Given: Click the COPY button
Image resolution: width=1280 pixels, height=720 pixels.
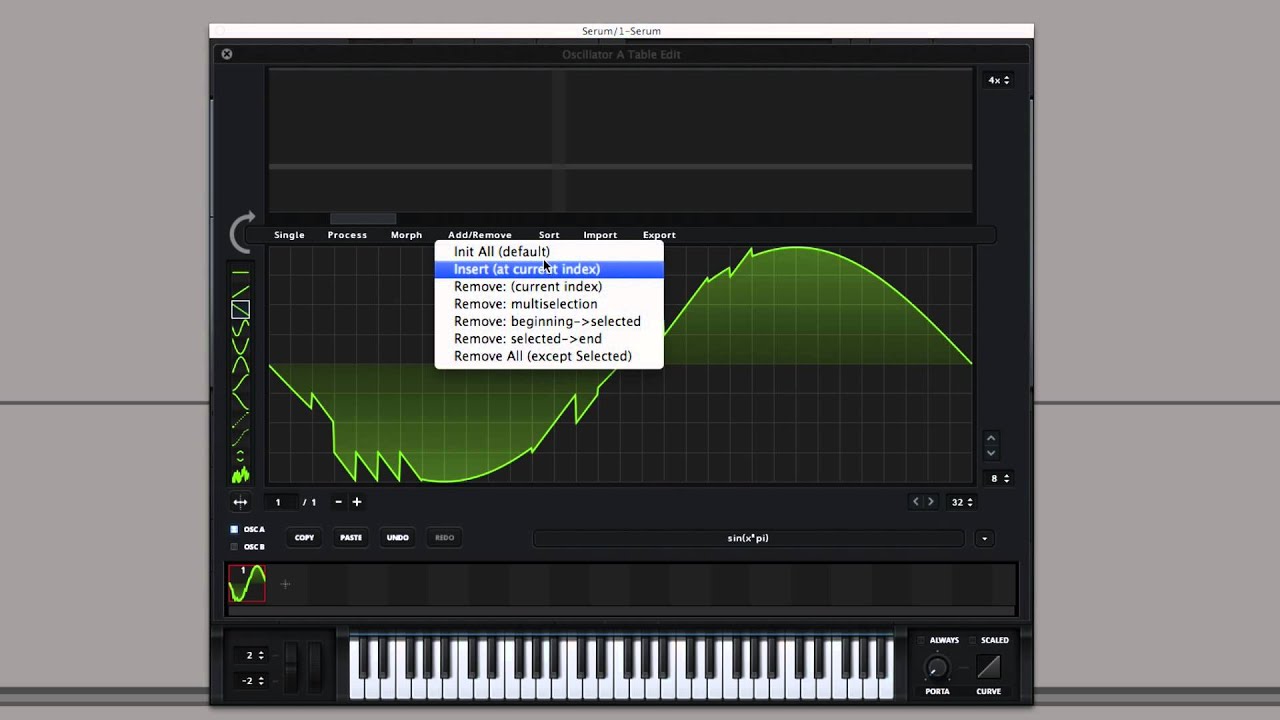Looking at the screenshot, I should 304,538.
